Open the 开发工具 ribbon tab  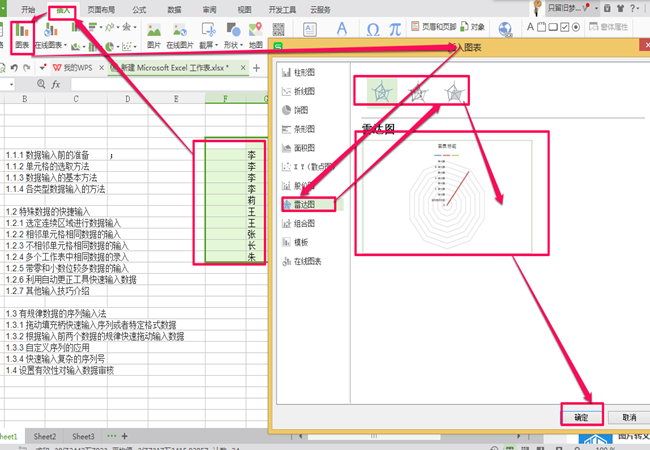[x=282, y=10]
